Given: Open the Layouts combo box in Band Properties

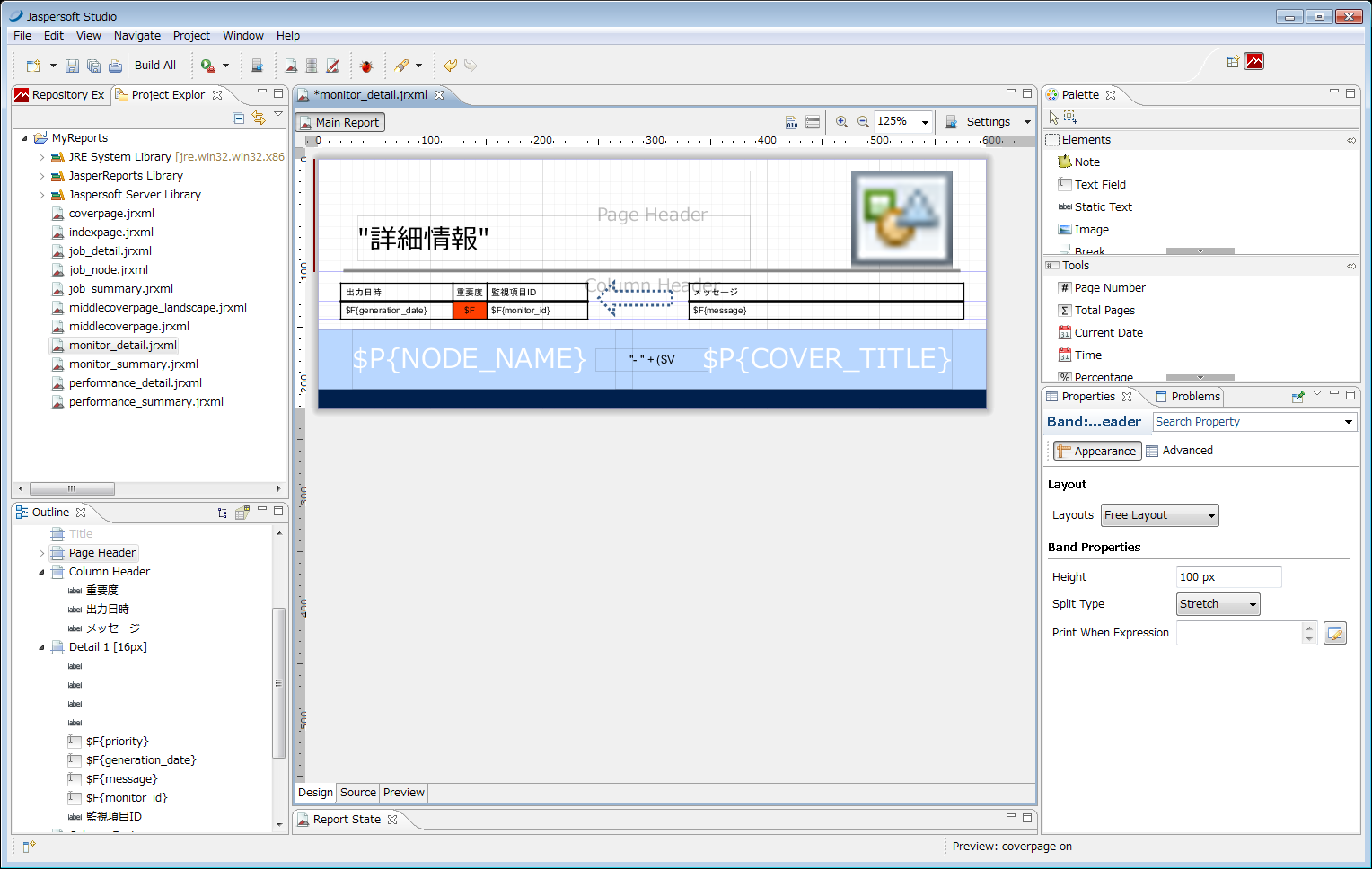Looking at the screenshot, I should pyautogui.click(x=1159, y=514).
